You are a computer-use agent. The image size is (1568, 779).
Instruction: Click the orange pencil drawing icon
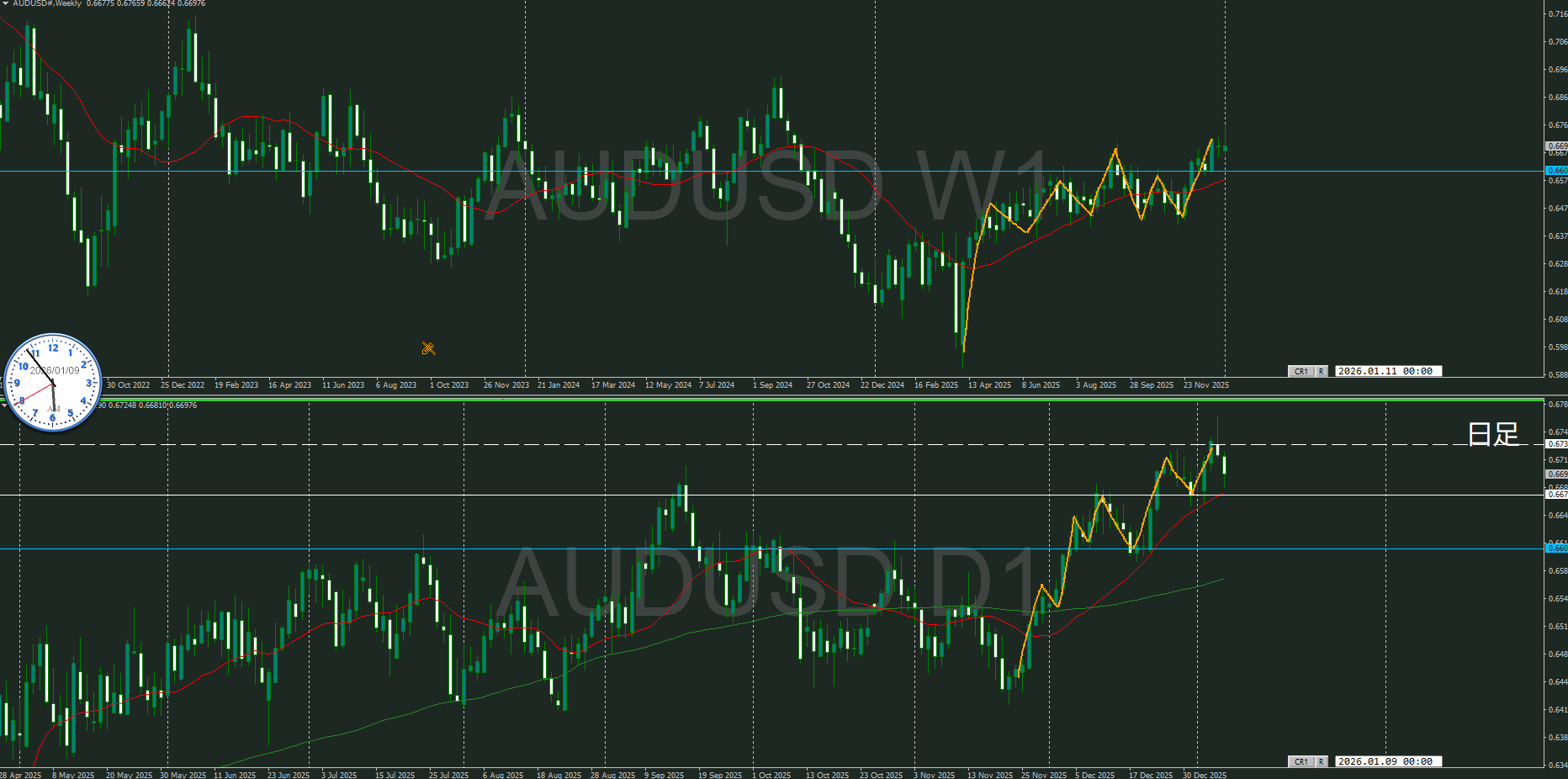pos(428,348)
